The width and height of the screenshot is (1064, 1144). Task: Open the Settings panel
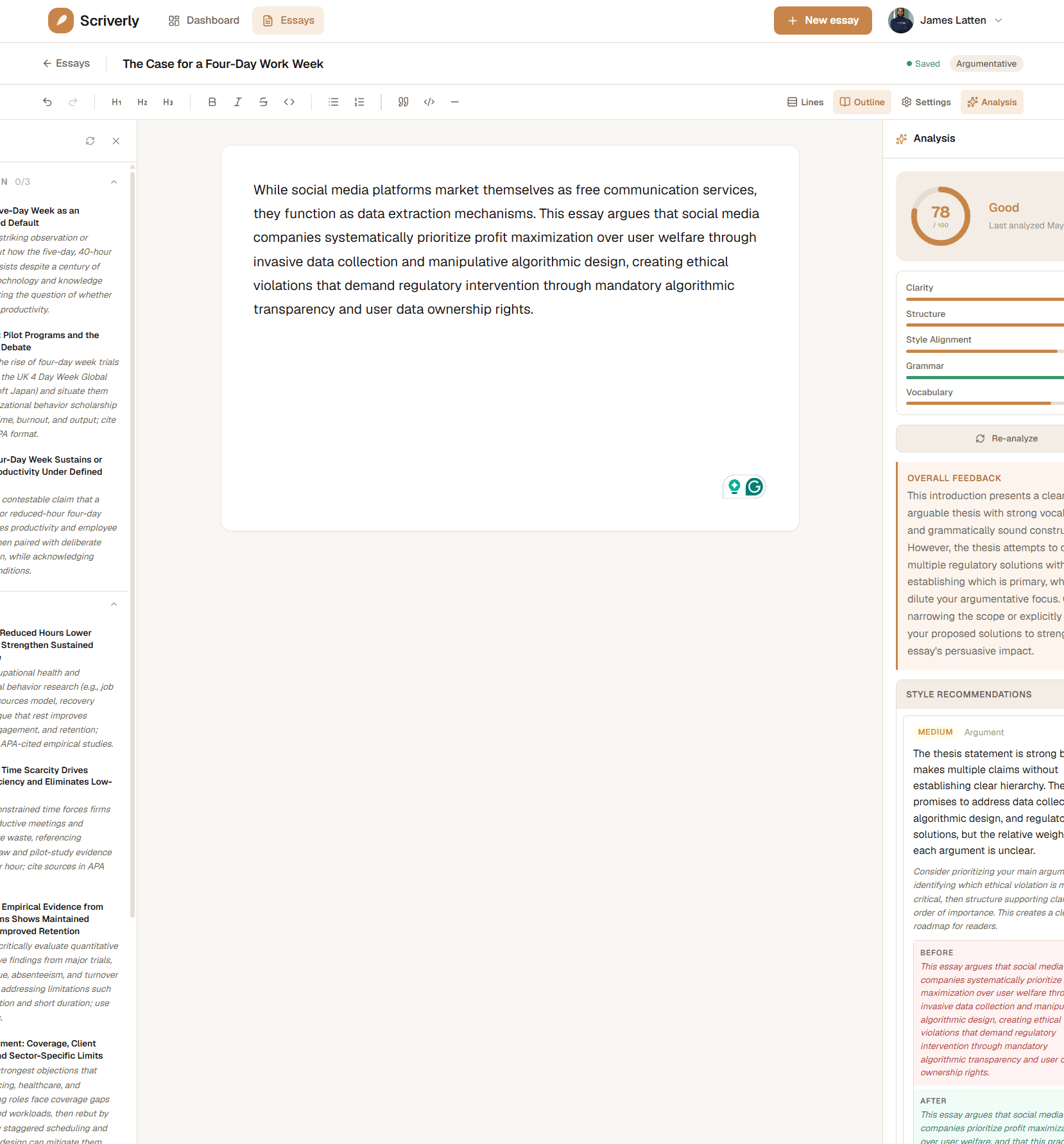[926, 102]
